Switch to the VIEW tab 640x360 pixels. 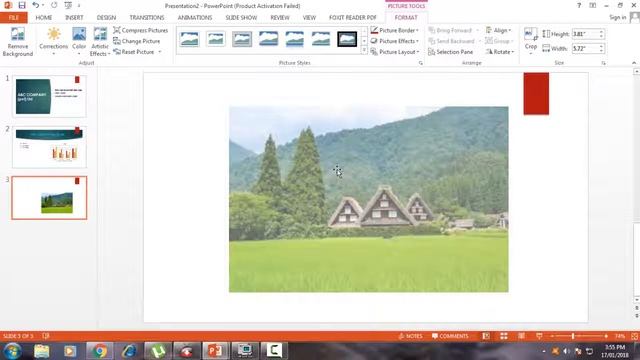[x=309, y=18]
